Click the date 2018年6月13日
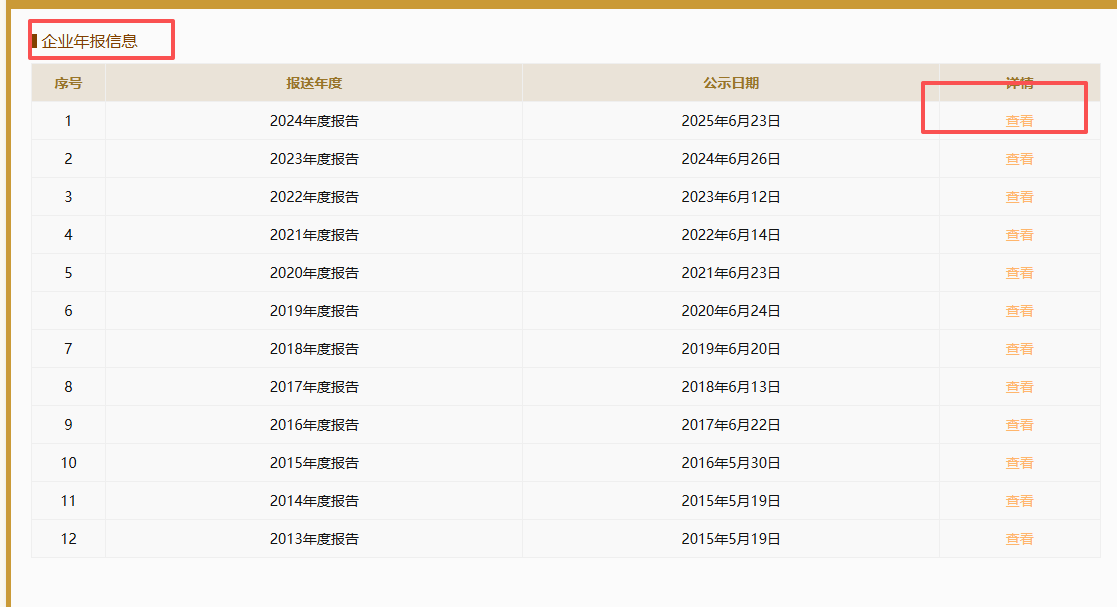Viewport: 1117px width, 607px height. click(731, 387)
